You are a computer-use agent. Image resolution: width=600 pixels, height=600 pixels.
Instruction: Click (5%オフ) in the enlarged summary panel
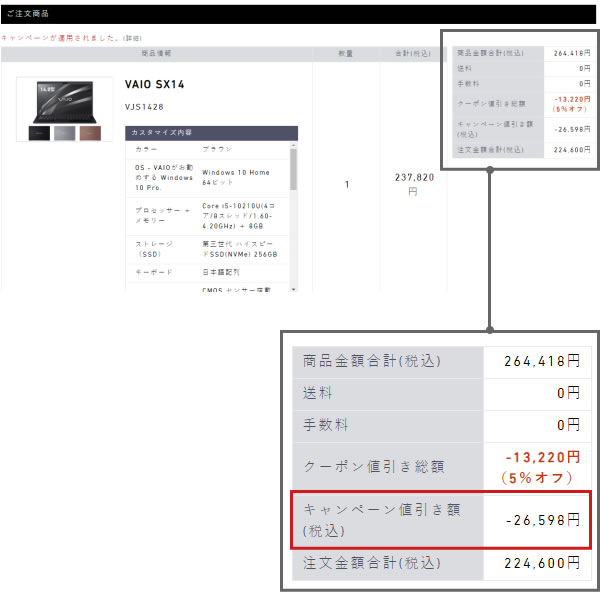coord(537,478)
